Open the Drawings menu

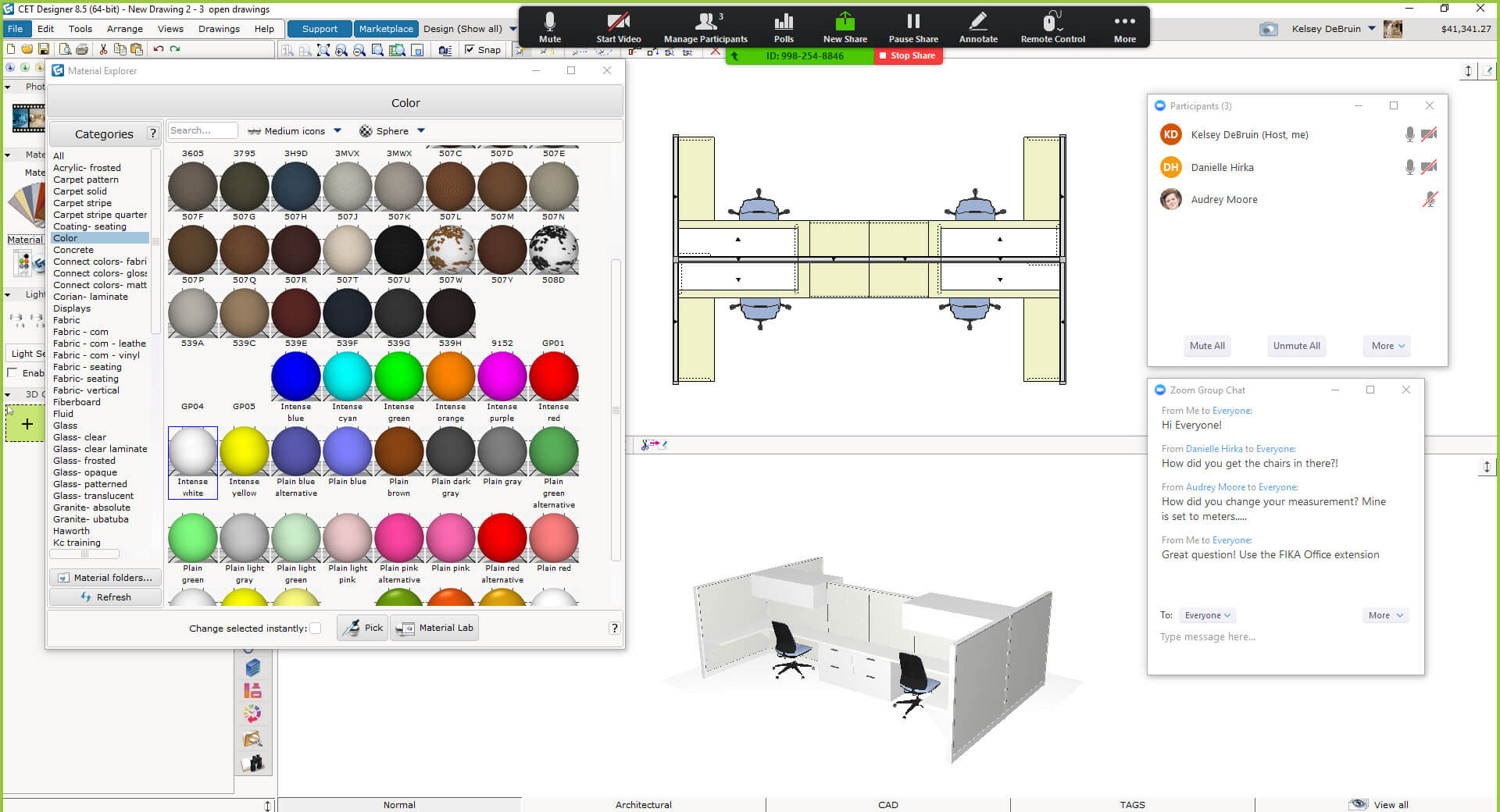click(x=219, y=29)
